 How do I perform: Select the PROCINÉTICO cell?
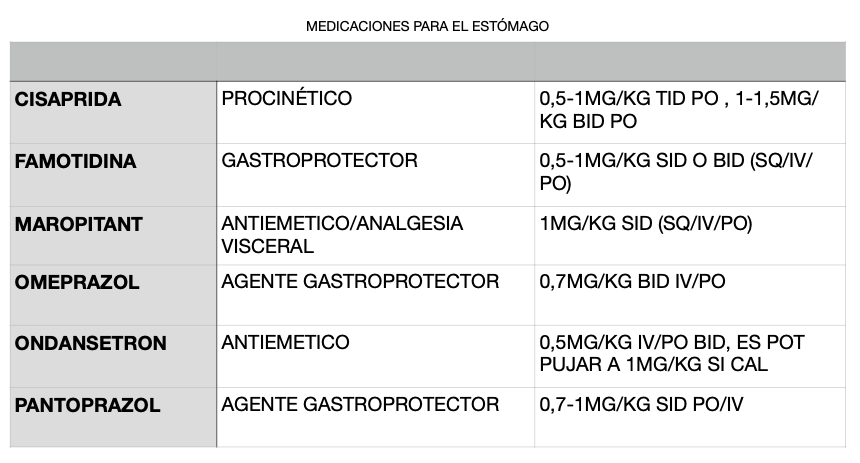(376, 112)
